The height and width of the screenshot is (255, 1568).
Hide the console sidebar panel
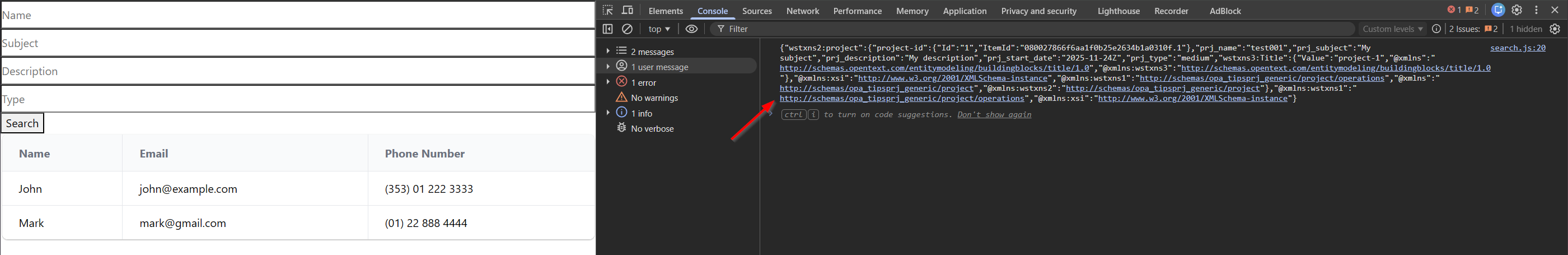pos(607,29)
